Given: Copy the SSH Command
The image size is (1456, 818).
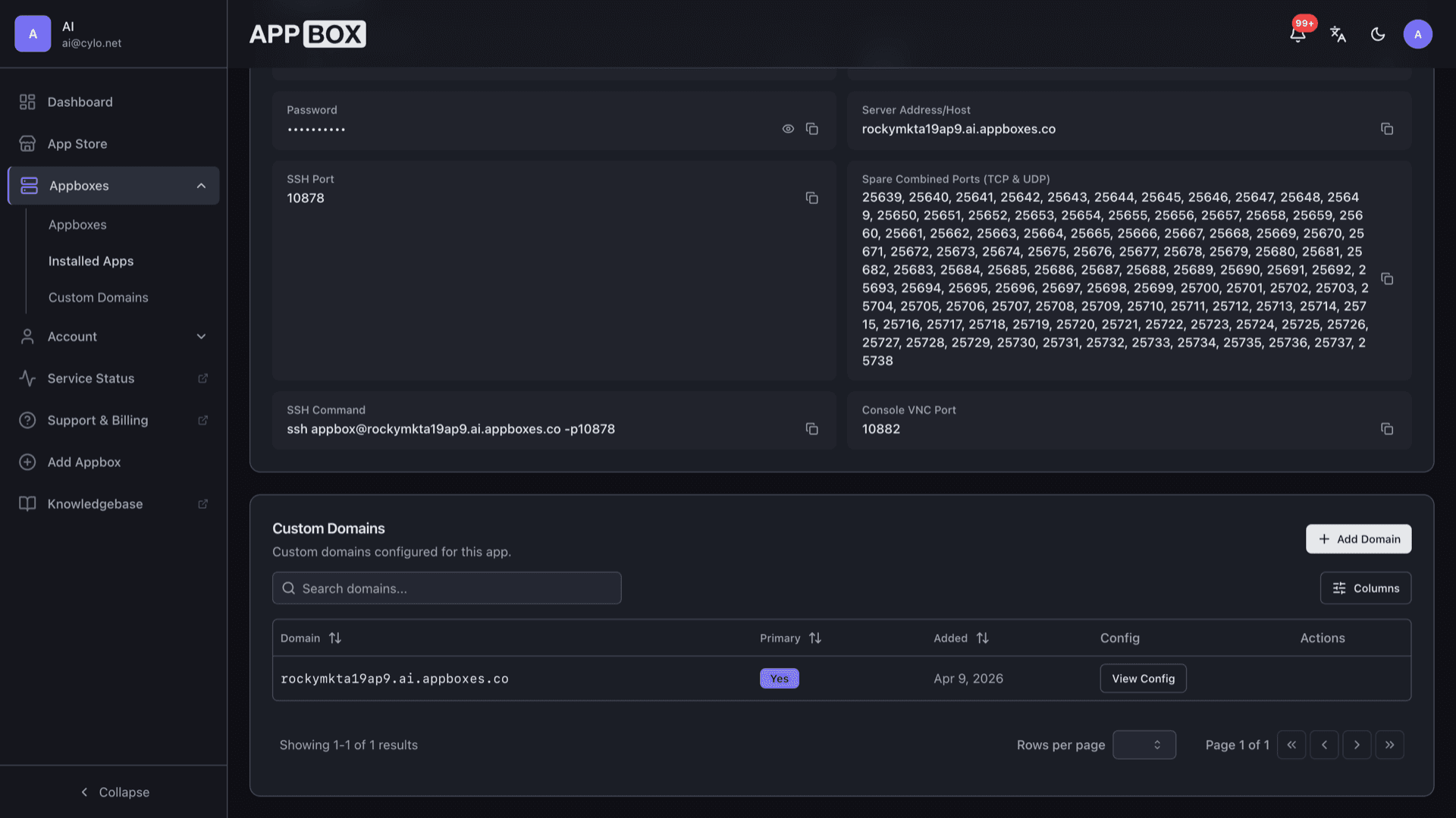Looking at the screenshot, I should (x=812, y=429).
